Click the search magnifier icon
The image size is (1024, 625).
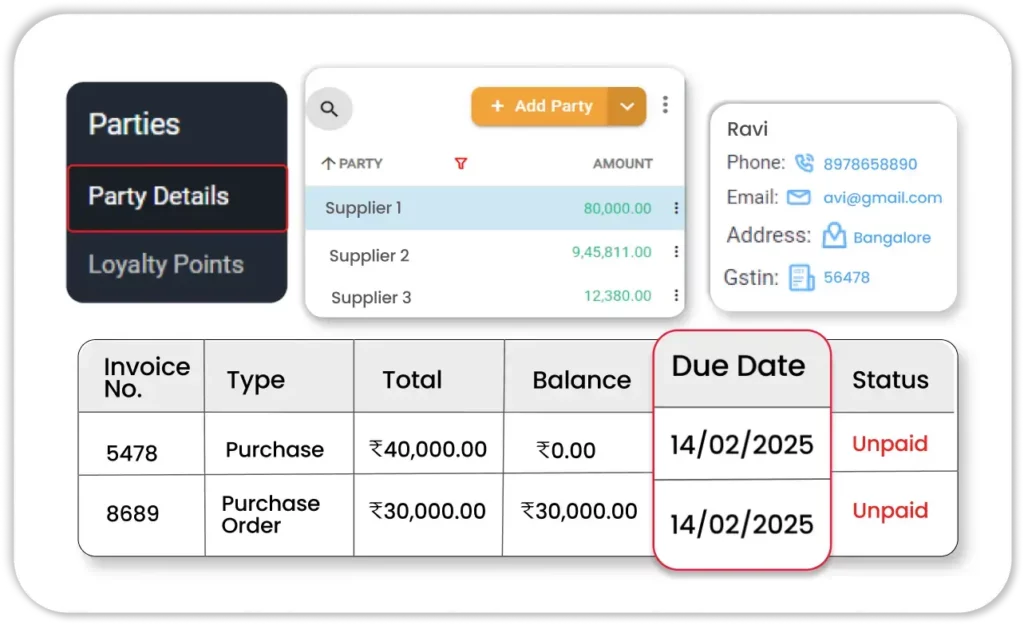tap(329, 108)
